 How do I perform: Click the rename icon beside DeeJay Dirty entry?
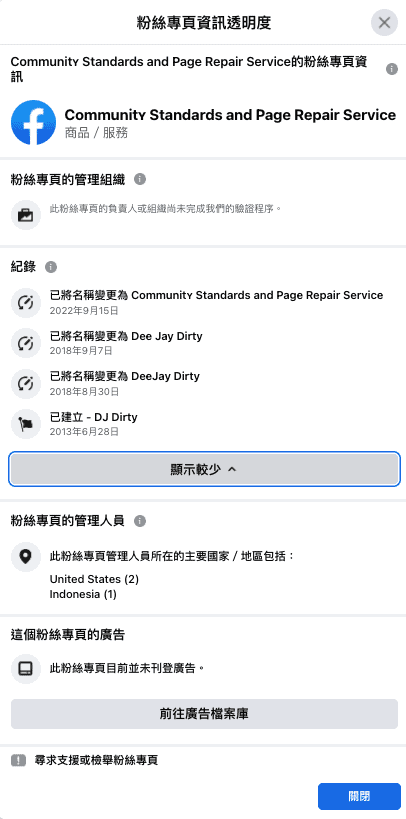click(x=26, y=383)
